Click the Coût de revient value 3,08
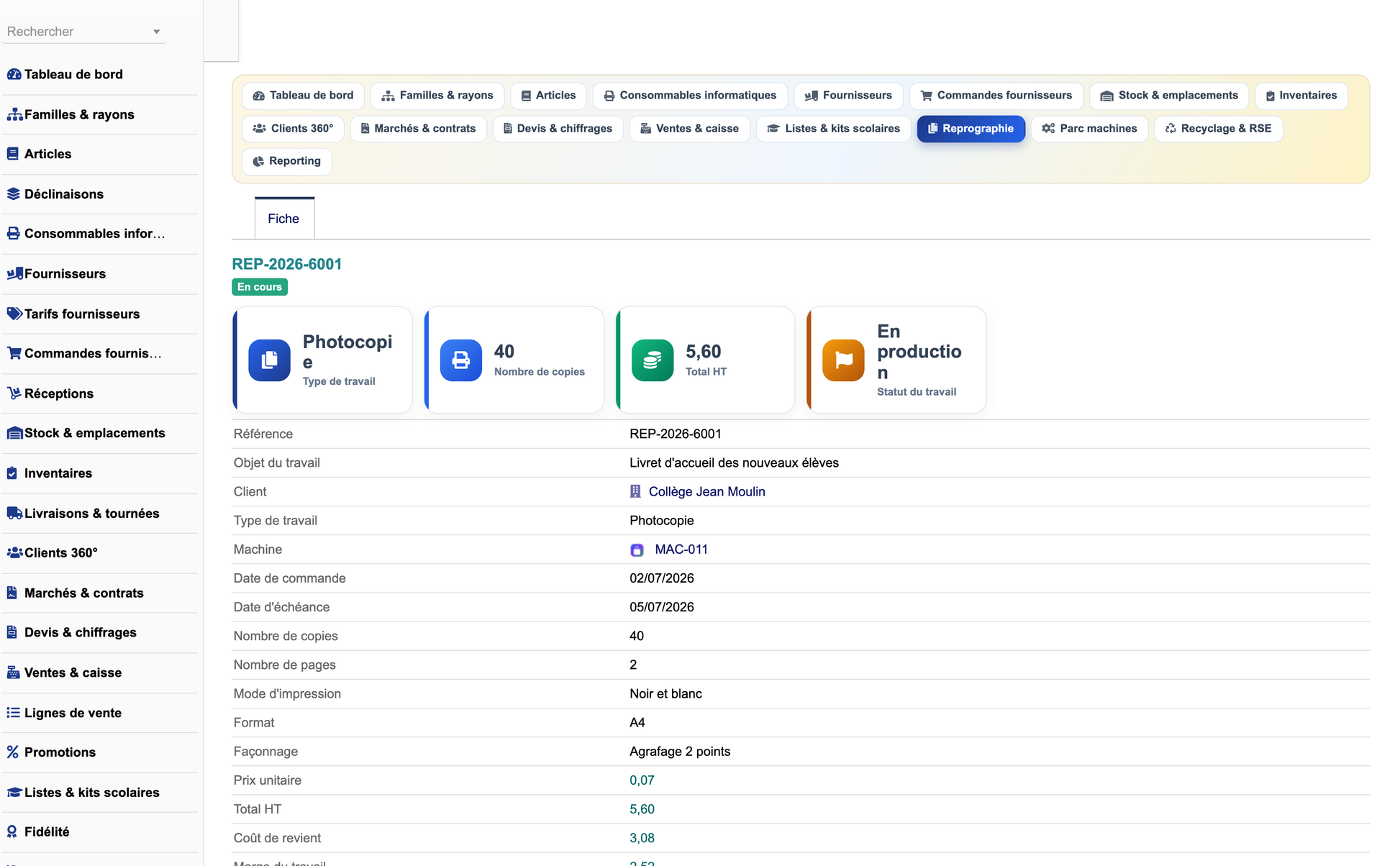Viewport: 1400px width, 866px height. [642, 838]
